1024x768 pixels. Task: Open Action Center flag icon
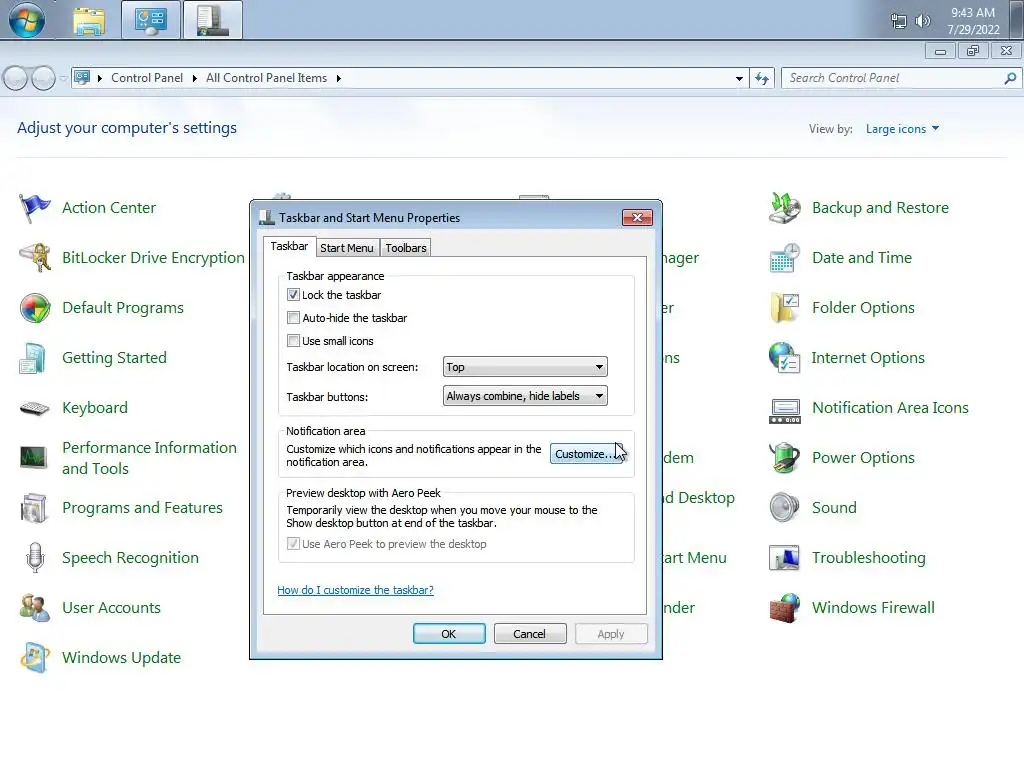(x=35, y=208)
